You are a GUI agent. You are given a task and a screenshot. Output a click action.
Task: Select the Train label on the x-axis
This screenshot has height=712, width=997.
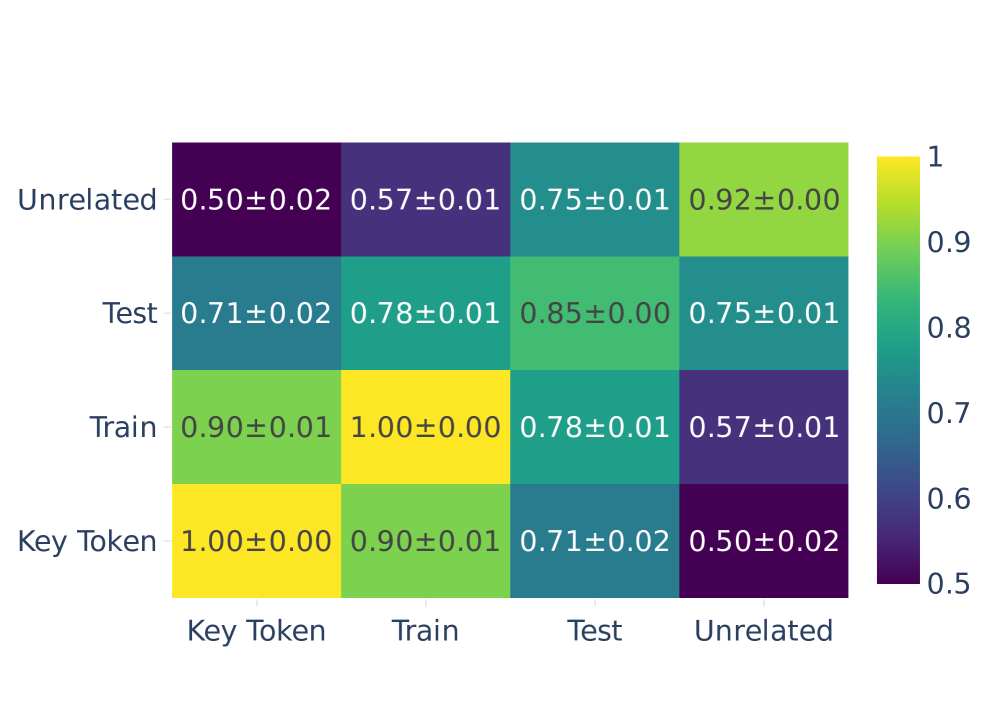coord(425,631)
